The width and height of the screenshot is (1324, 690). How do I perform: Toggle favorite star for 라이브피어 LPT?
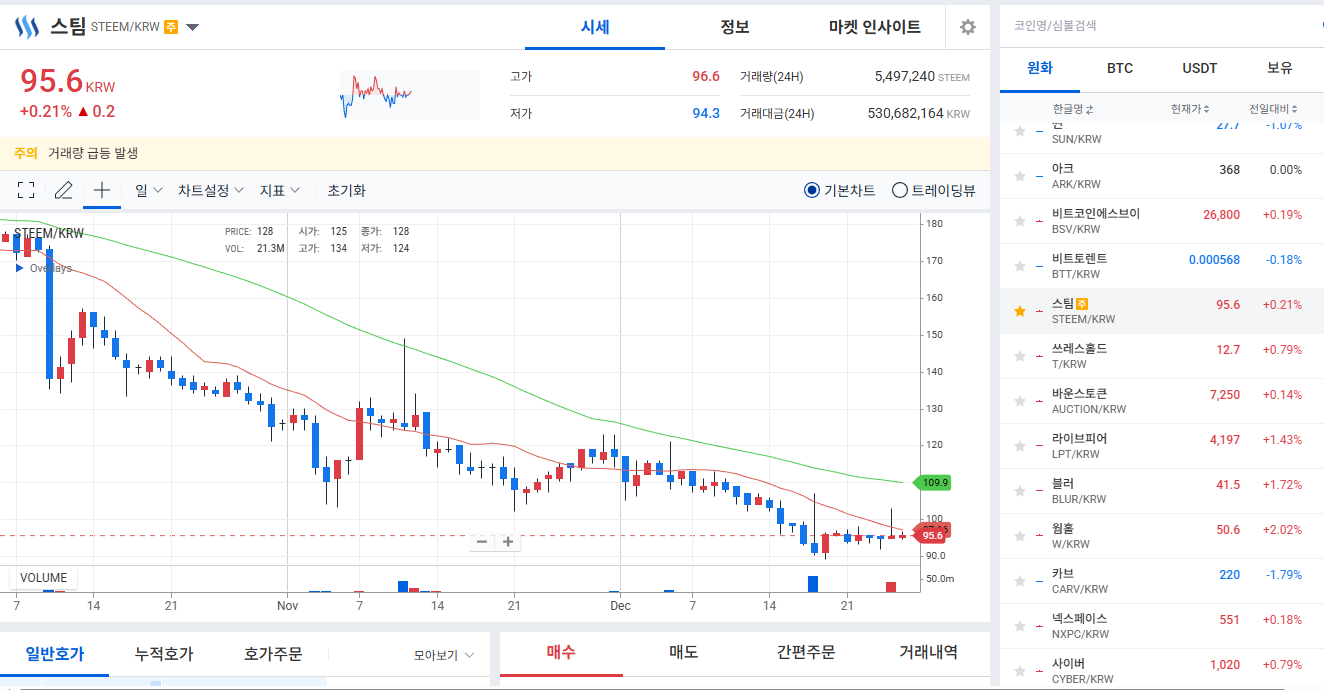pos(1020,446)
